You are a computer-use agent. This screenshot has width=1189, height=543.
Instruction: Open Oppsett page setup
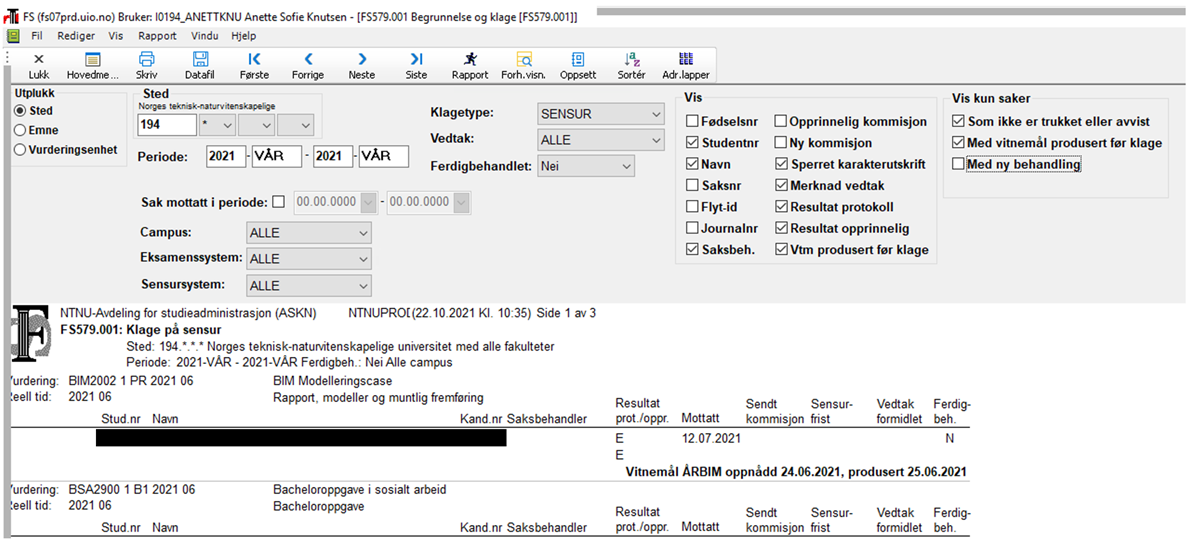point(578,65)
